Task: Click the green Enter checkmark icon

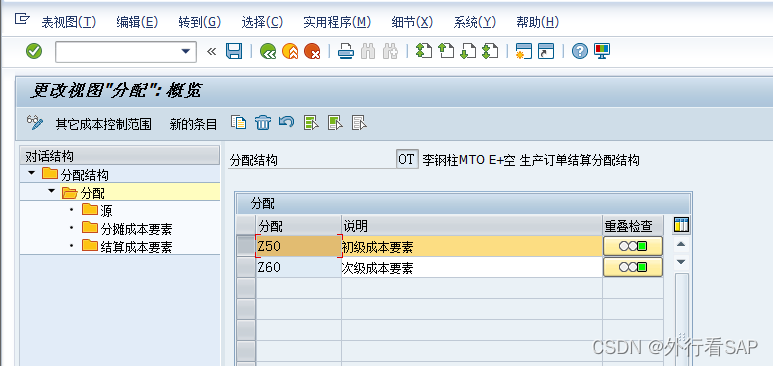Action: [34, 51]
